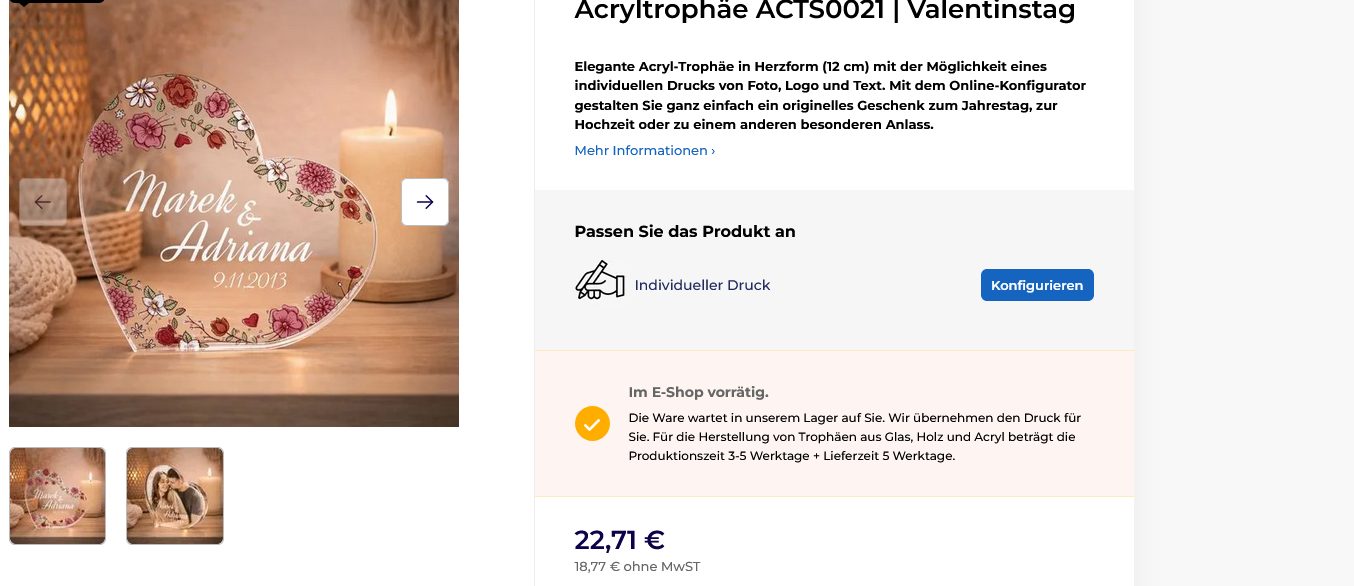Click the Passen Sie das Produkt an heading

[684, 231]
